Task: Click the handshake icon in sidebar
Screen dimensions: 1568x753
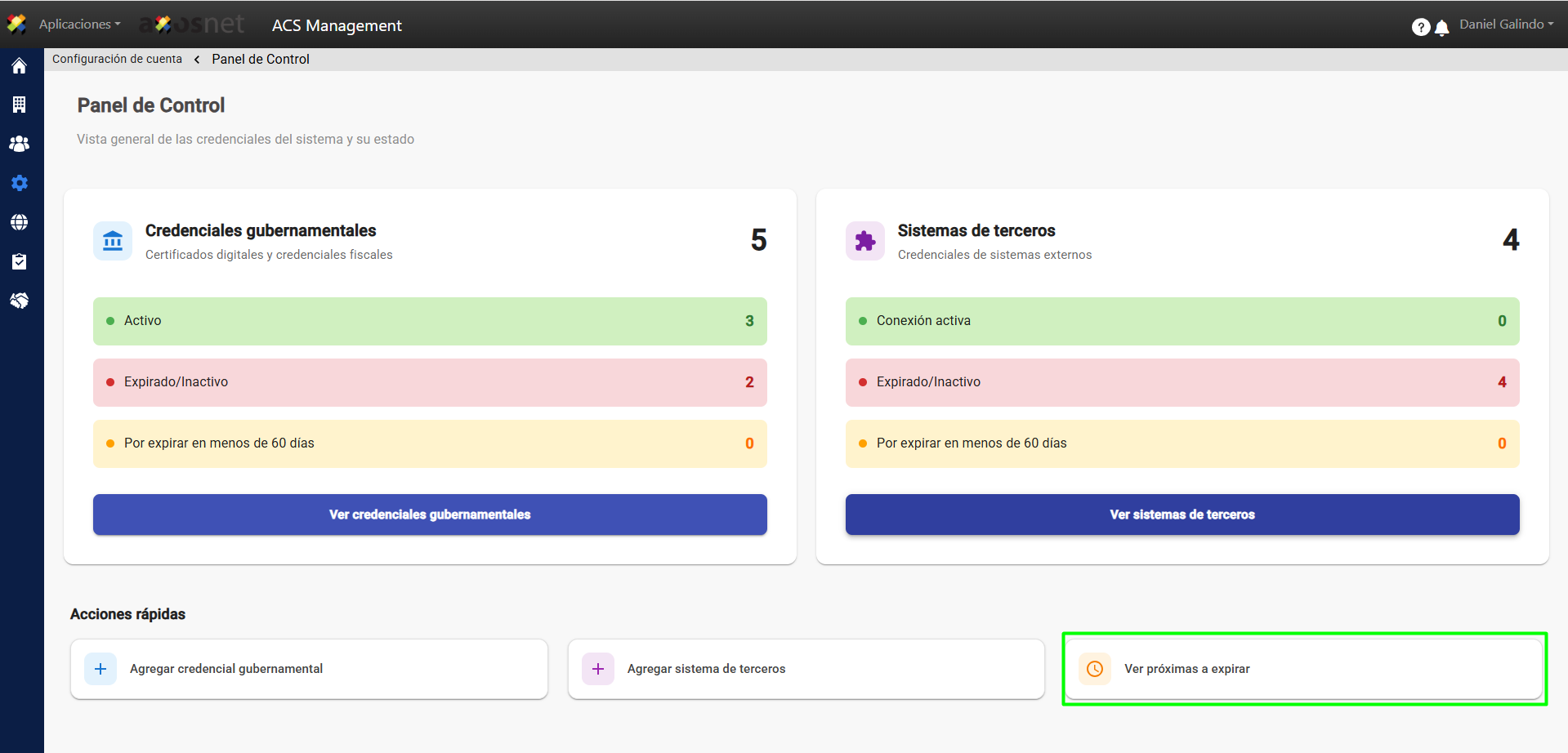Action: (x=19, y=301)
